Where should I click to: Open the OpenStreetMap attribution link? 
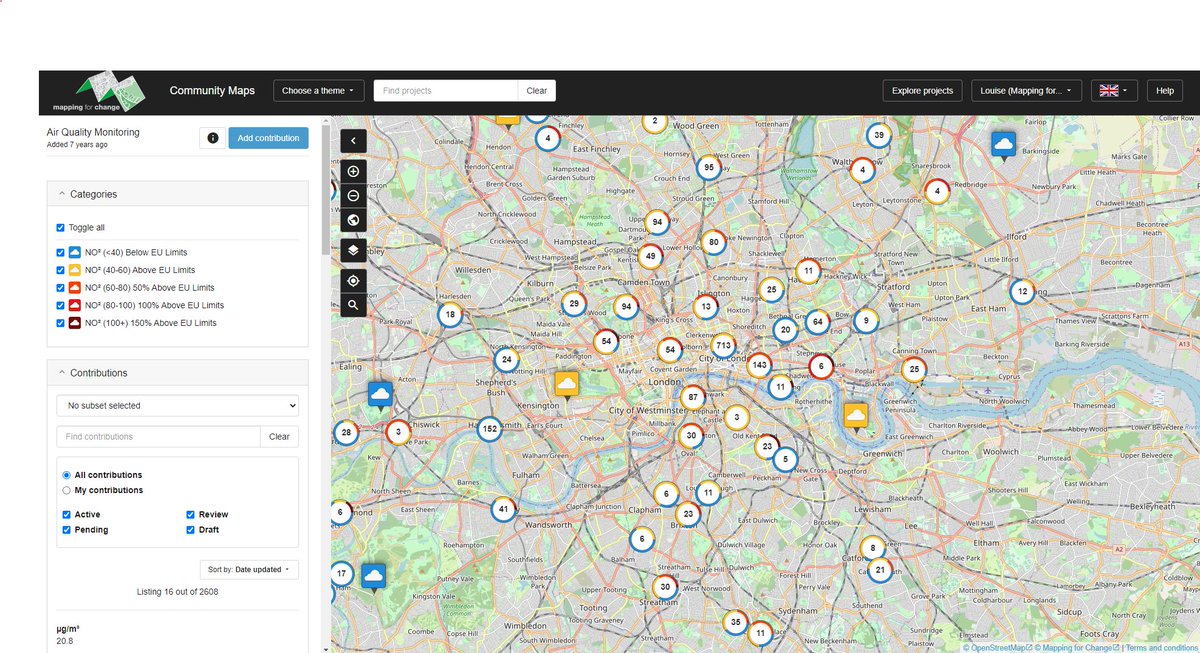pos(995,648)
